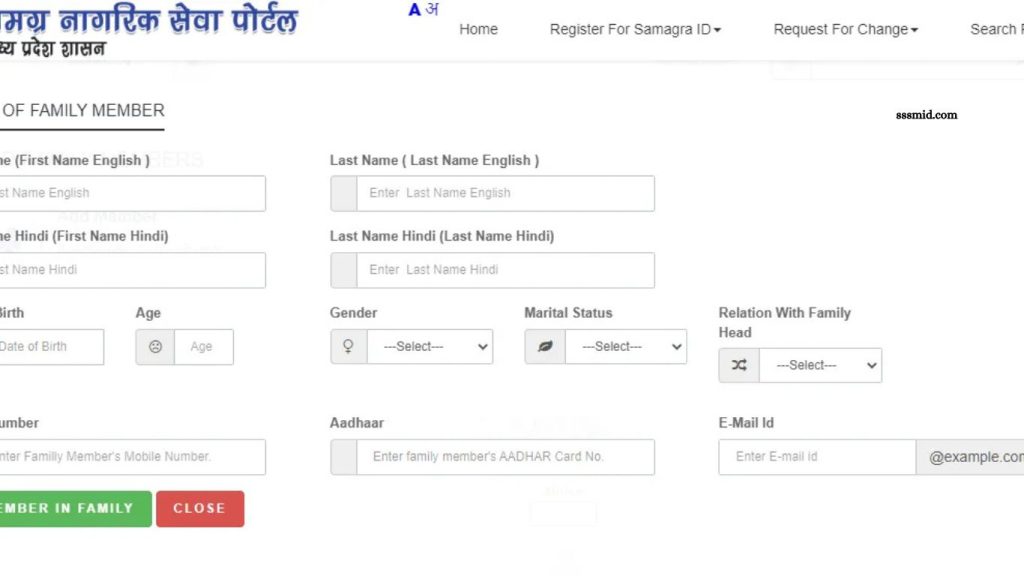
Task: Click the addon box before Aadhaar field
Action: [x=344, y=457]
